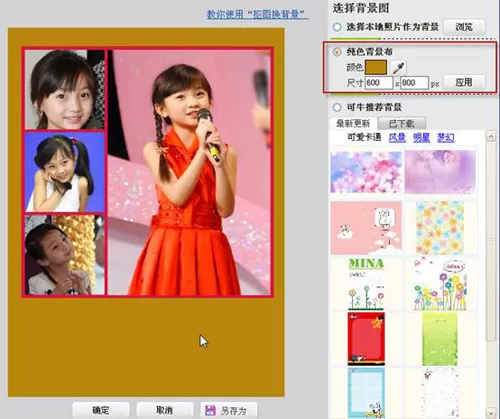The width and height of the screenshot is (500, 419).
Task: Choose the white dotted background thumbnail
Action: pyautogui.click(x=440, y=393)
